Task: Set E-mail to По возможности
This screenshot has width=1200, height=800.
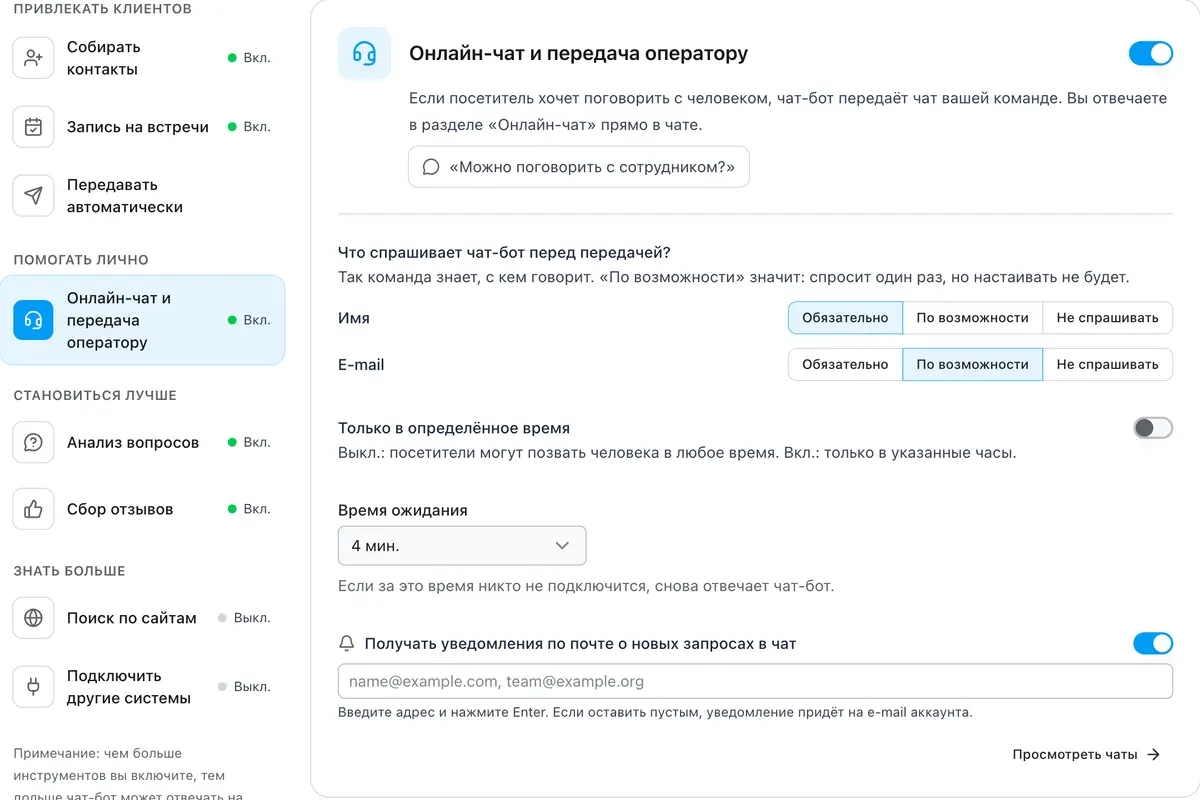Action: (x=972, y=365)
